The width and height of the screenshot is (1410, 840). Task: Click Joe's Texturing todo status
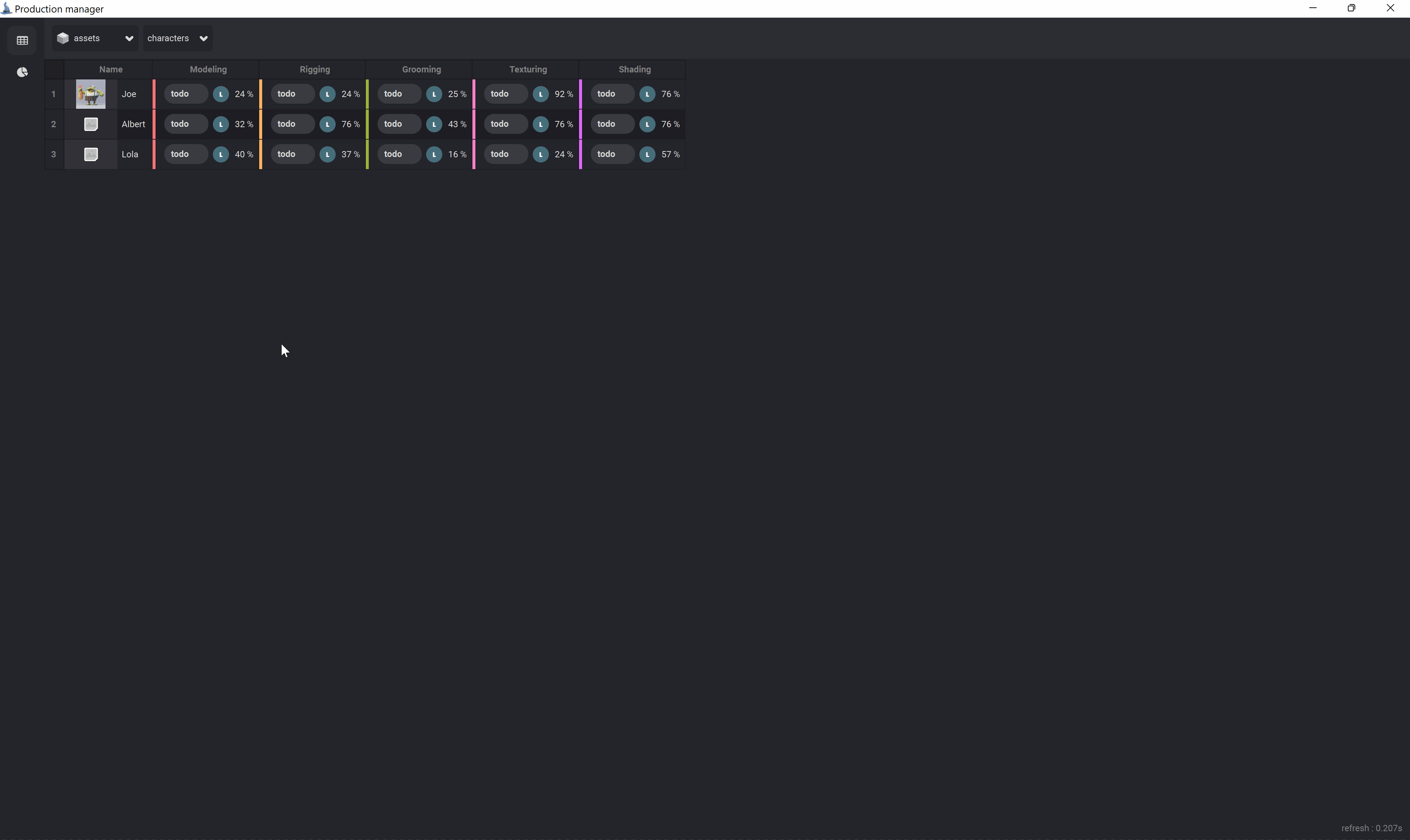506,94
